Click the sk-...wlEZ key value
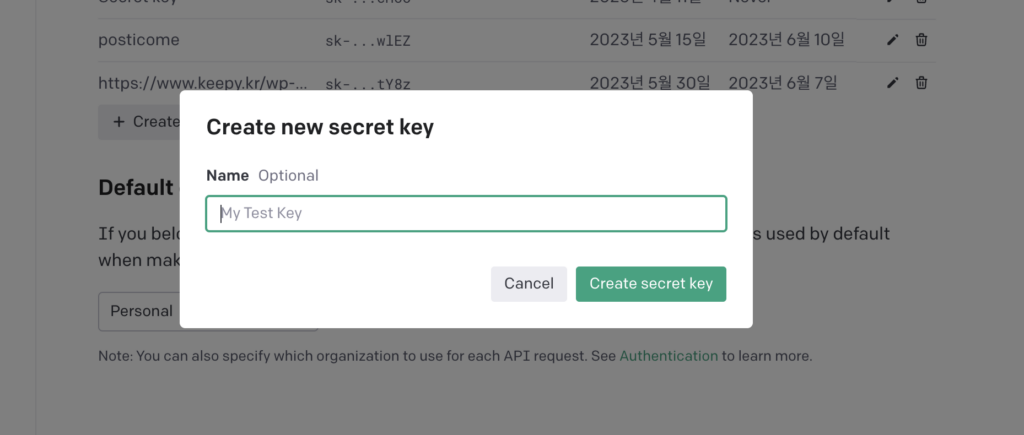 click(x=368, y=42)
